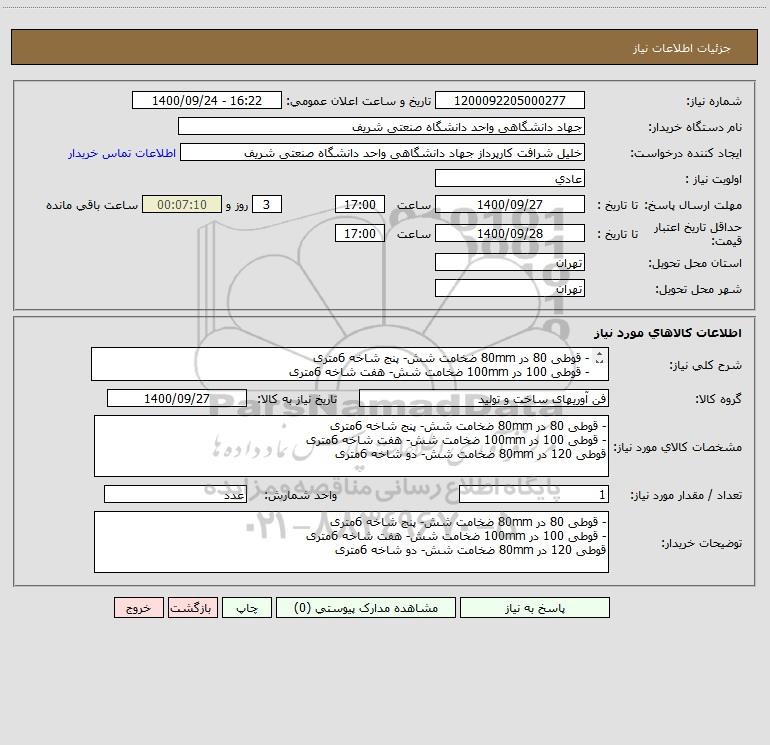The width and height of the screenshot is (770, 745).
Task: Click the چاپ print button
Action: click(x=247, y=608)
